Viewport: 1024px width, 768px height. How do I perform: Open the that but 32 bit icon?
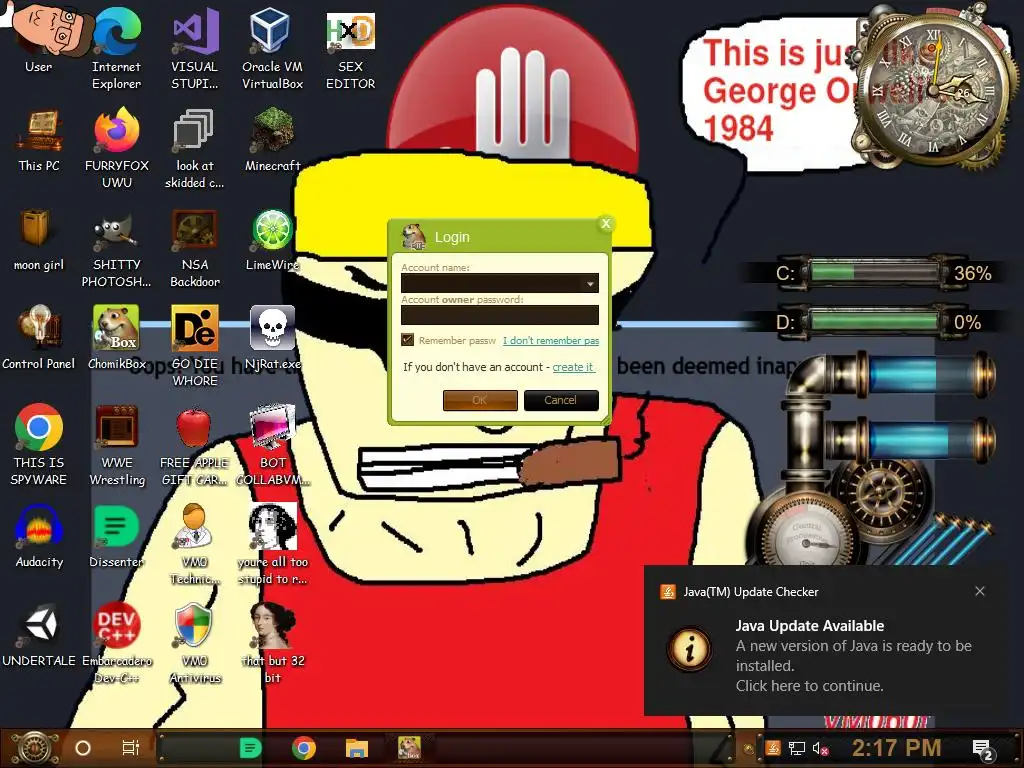coord(272,643)
